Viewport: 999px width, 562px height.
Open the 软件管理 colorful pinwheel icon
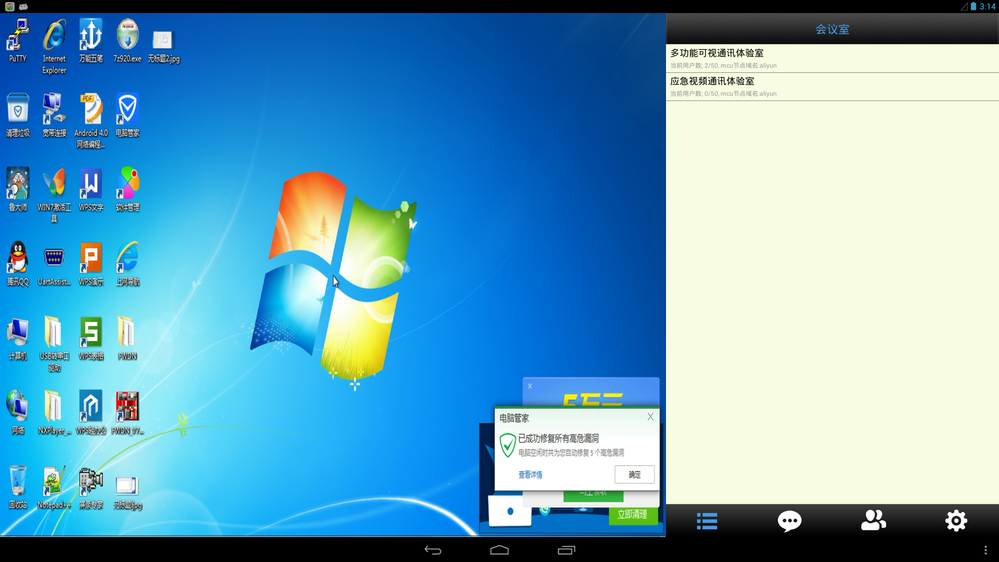[x=127, y=189]
